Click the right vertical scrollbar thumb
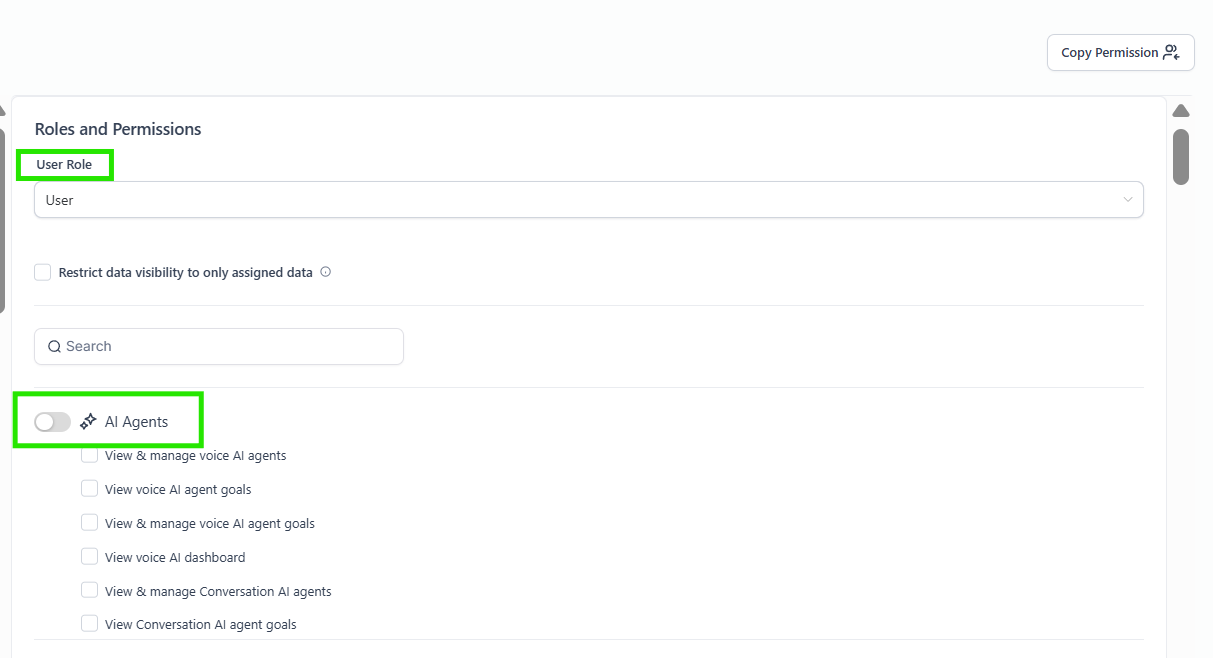The image size is (1213, 658). [1181, 157]
